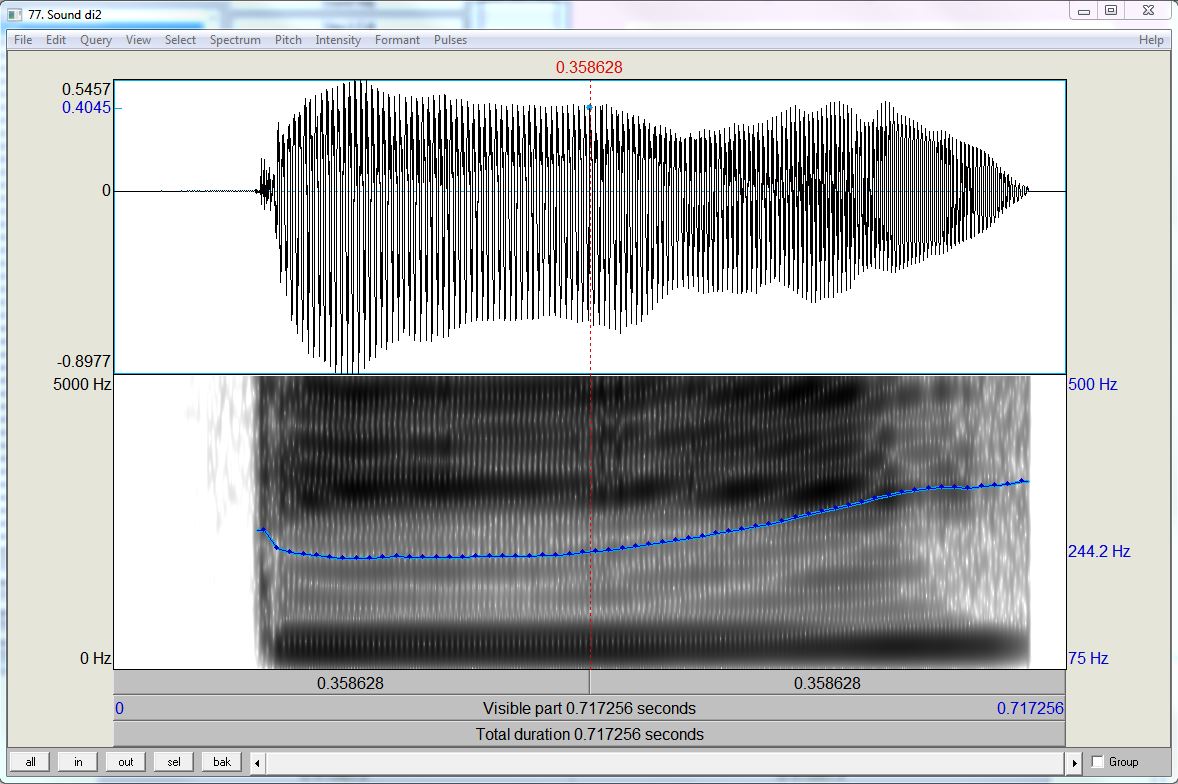Open the Select menu

180,40
